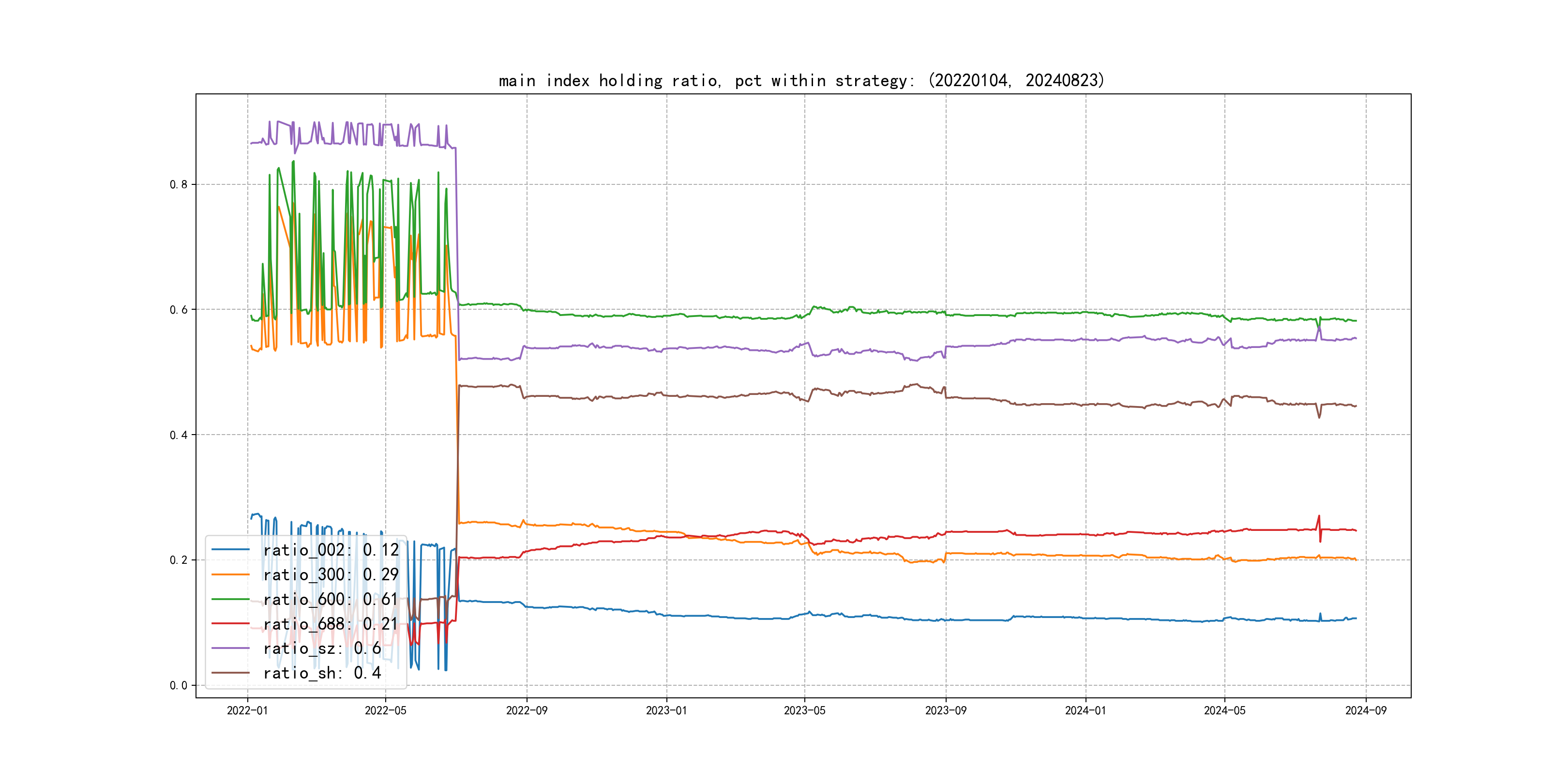The height and width of the screenshot is (784, 1568).
Task: Click the 2023-05 x-axis tick label
Action: (x=804, y=710)
